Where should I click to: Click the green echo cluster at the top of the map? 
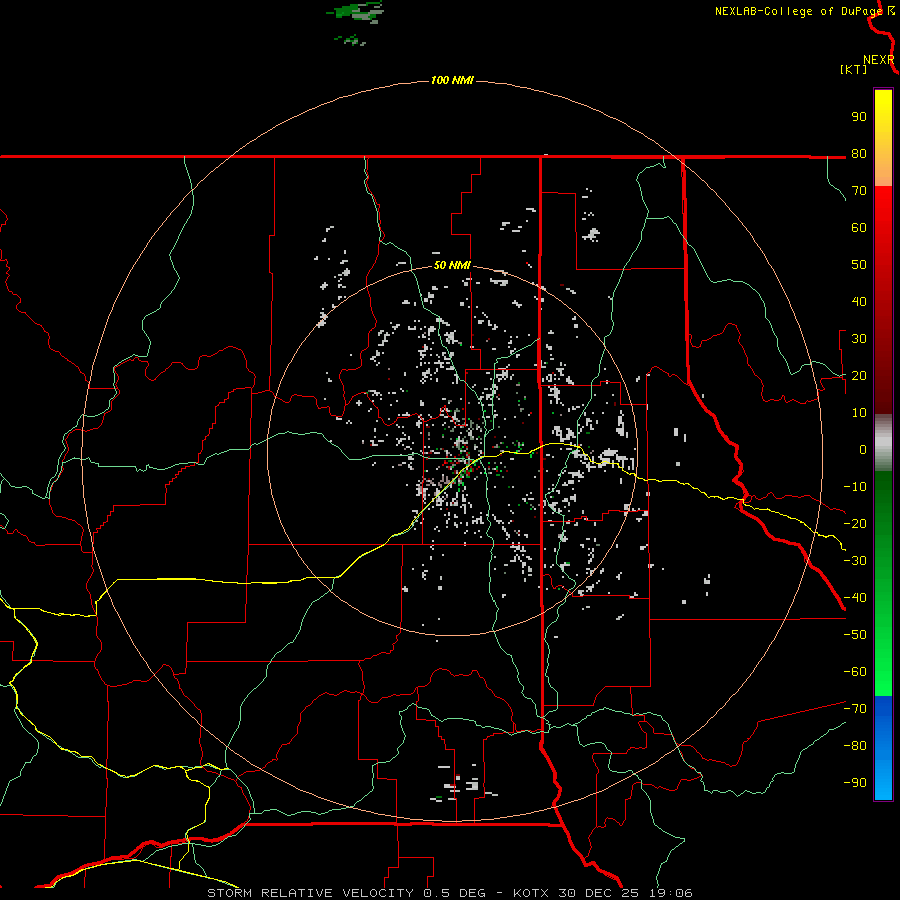click(x=356, y=11)
